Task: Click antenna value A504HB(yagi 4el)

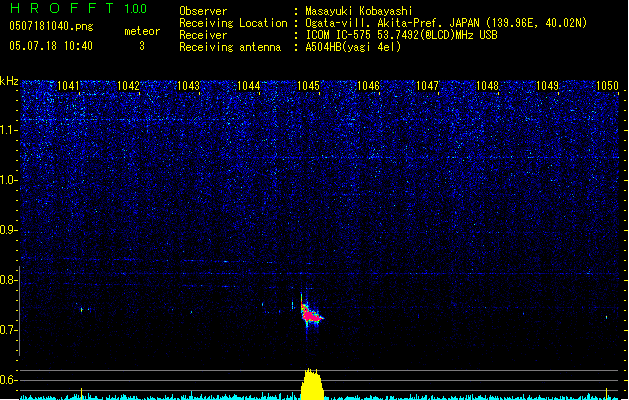Action: pos(353,47)
